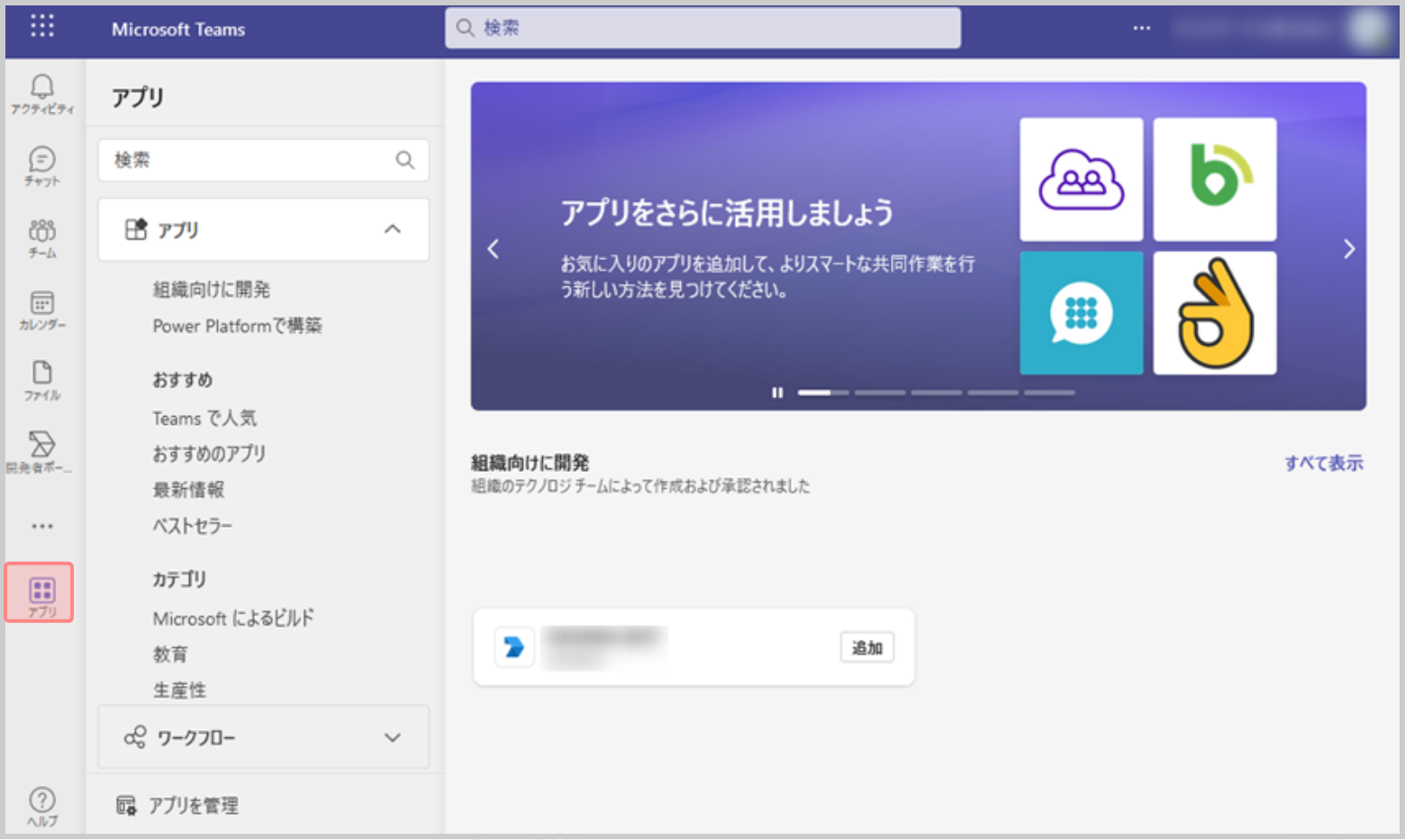Show more apps via sidebar ellipsis
The width and height of the screenshot is (1405, 840).
(41, 526)
